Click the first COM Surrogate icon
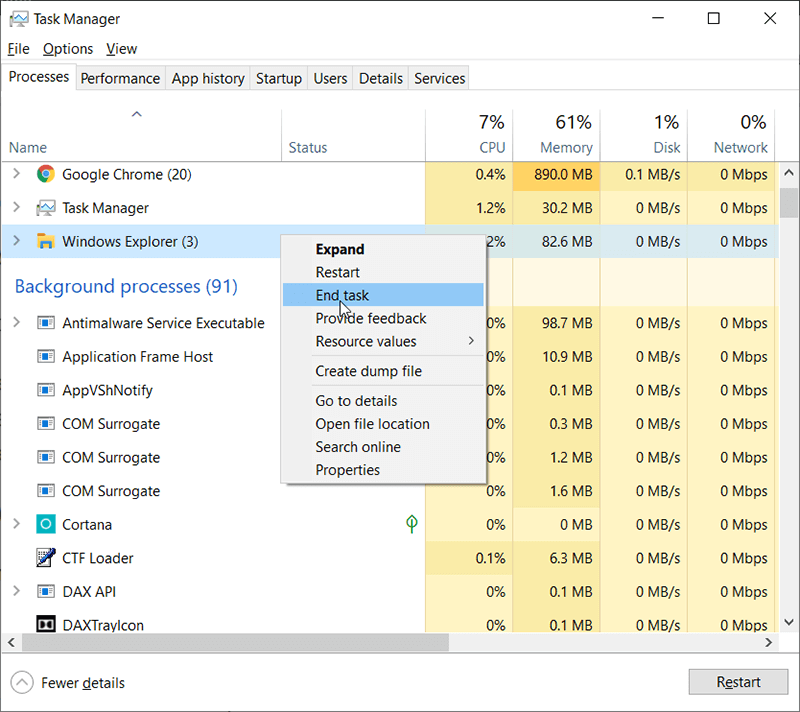 coord(44,423)
